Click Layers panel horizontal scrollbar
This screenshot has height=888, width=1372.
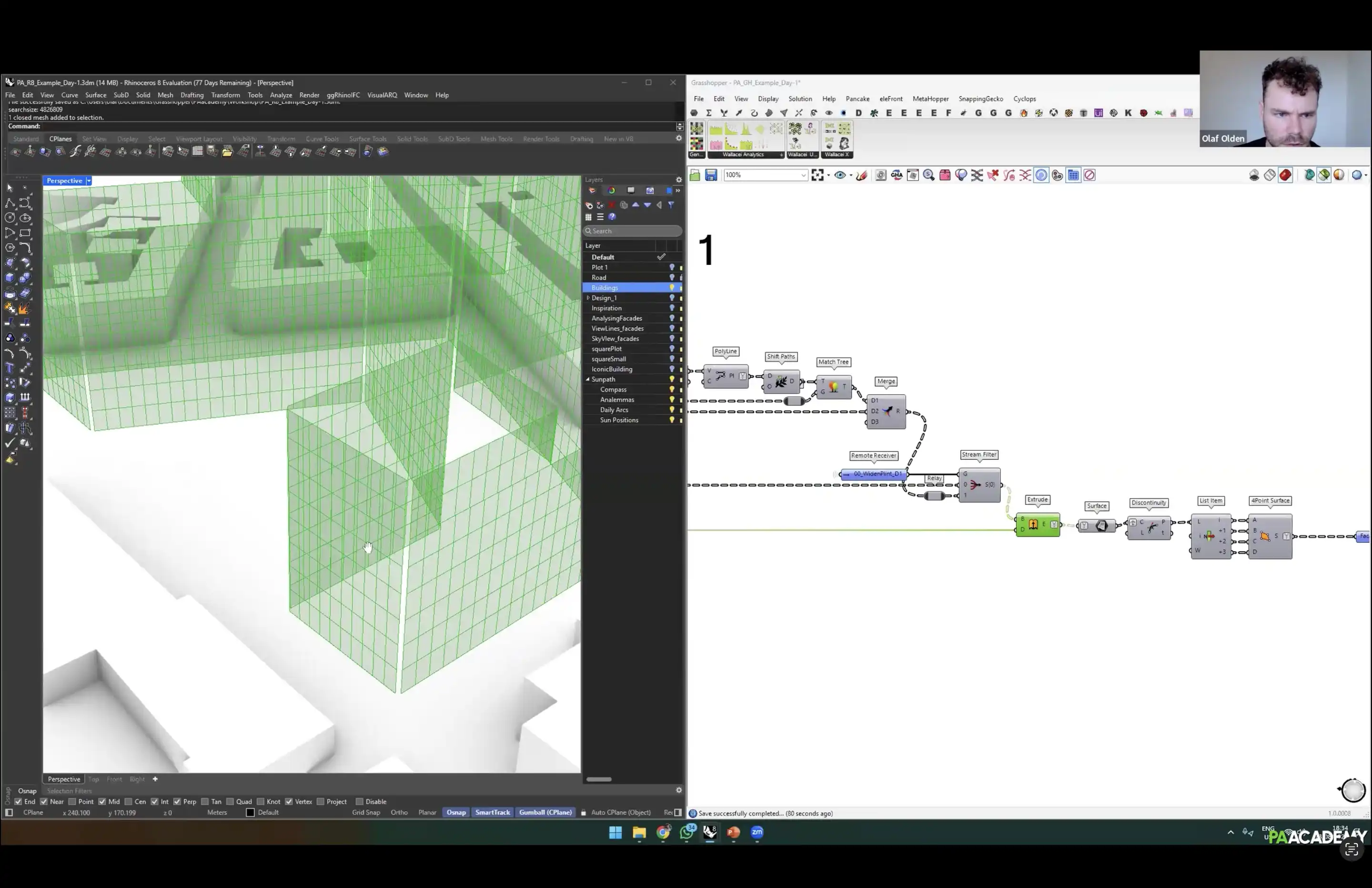(x=599, y=779)
